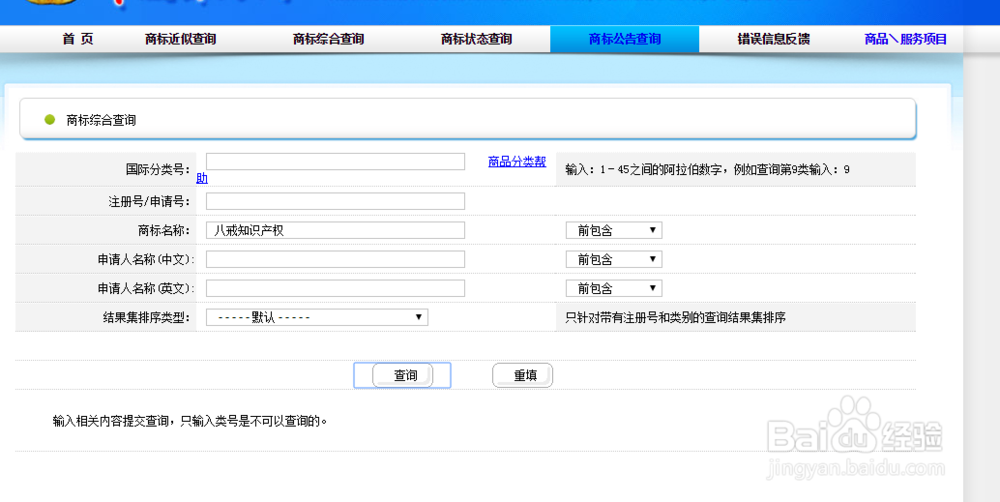
Task: Reset the form with 重填 button
Action: [x=522, y=375]
